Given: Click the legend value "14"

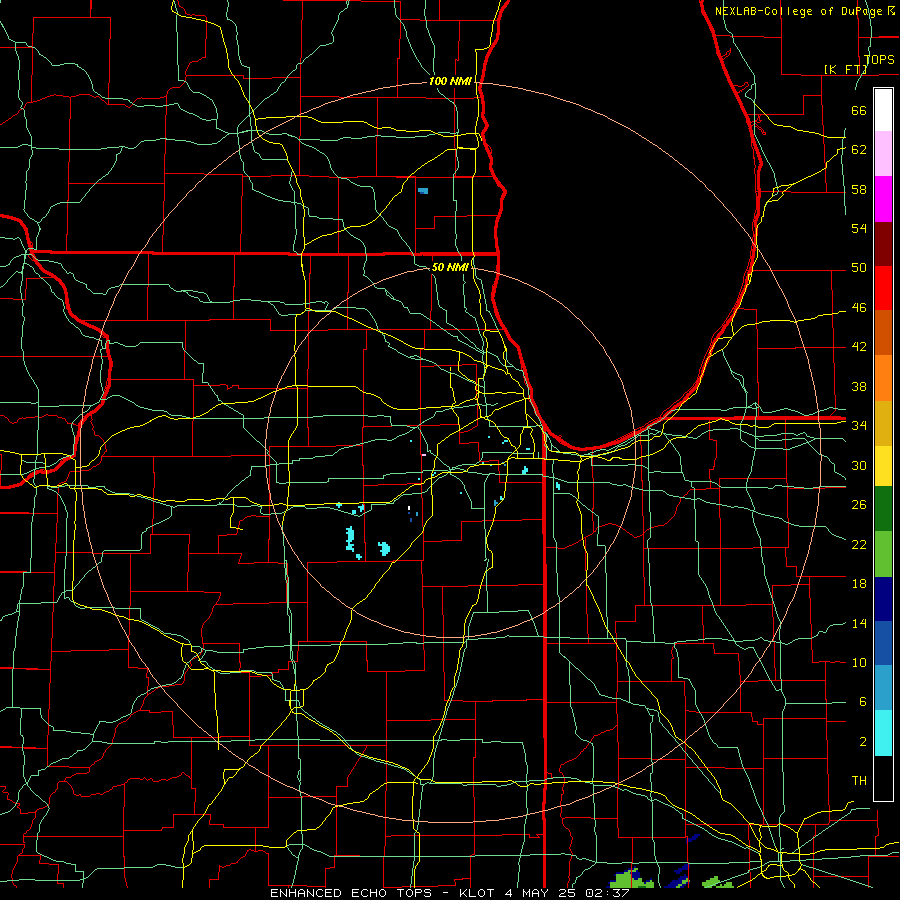Looking at the screenshot, I should (x=859, y=623).
